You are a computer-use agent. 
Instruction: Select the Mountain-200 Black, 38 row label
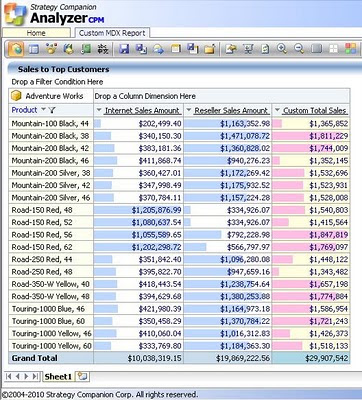50,136
